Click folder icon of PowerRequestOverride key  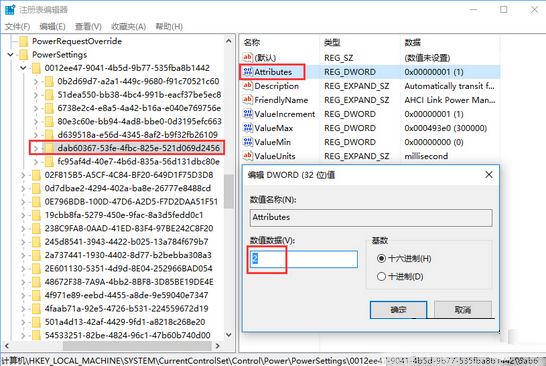click(x=24, y=41)
